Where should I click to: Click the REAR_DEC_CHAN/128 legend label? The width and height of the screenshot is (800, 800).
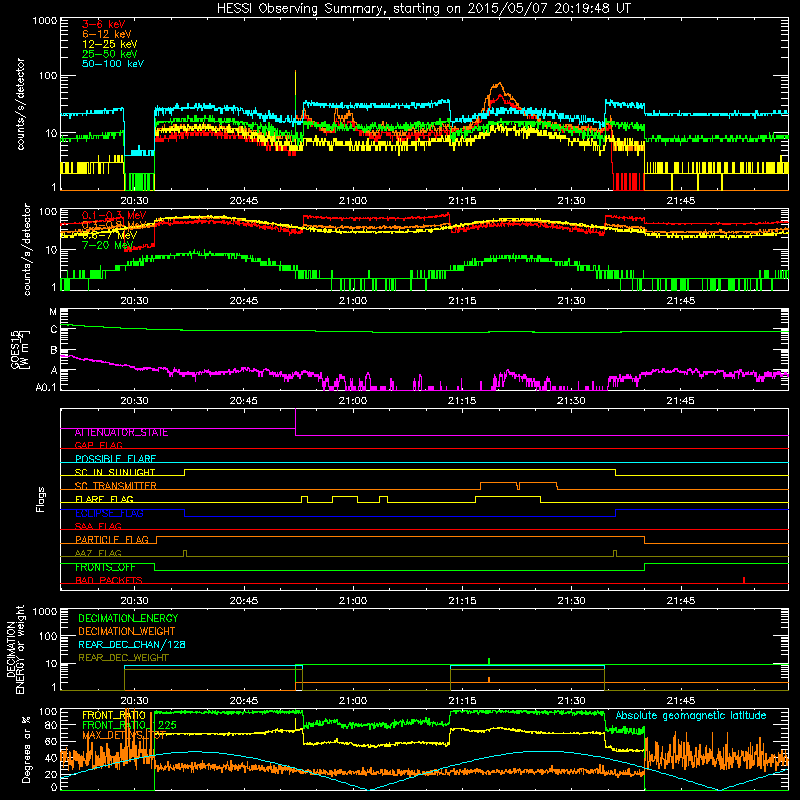(x=132, y=644)
